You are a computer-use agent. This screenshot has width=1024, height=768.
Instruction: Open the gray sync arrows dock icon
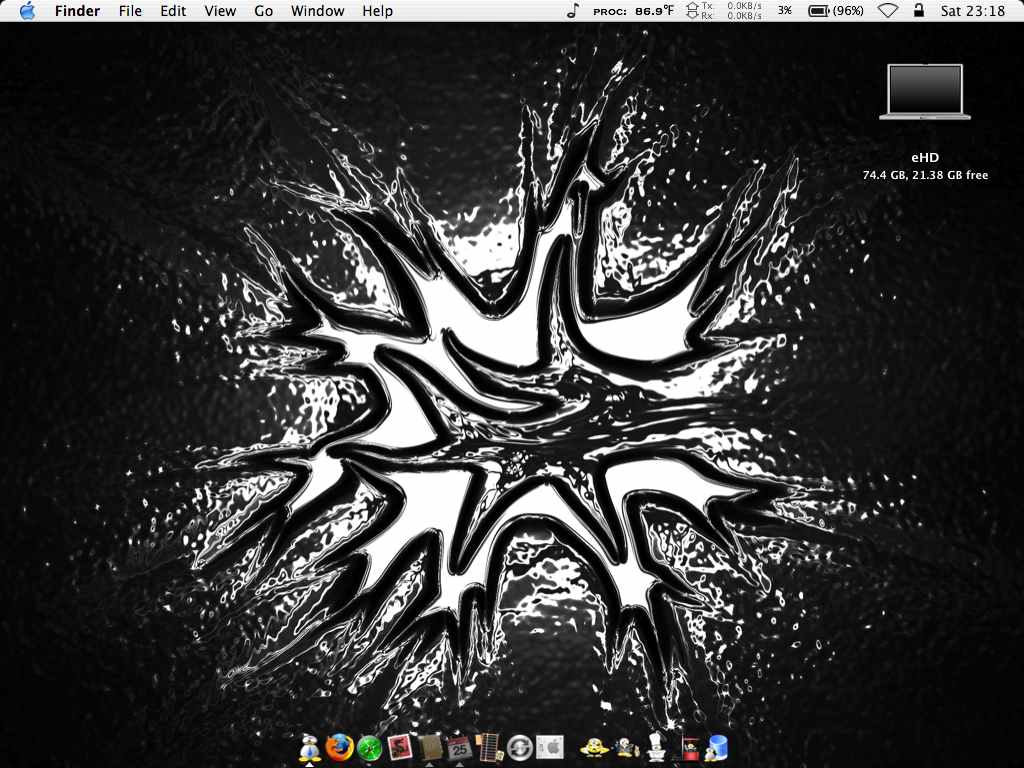click(x=519, y=747)
